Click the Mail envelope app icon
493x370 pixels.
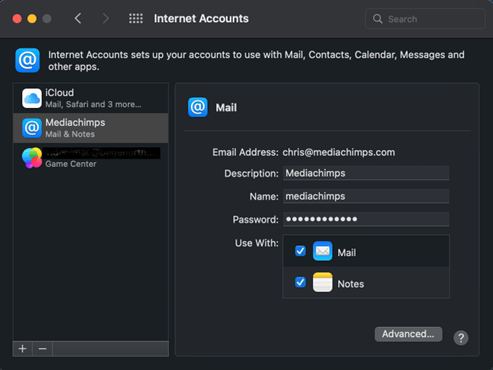point(322,251)
